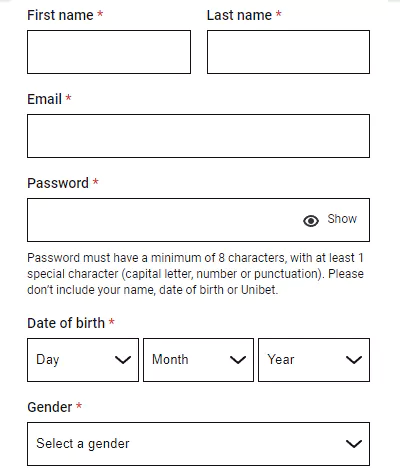Click the chevron in Select a gender
Viewport: 400px width, 473px height.
click(x=354, y=444)
